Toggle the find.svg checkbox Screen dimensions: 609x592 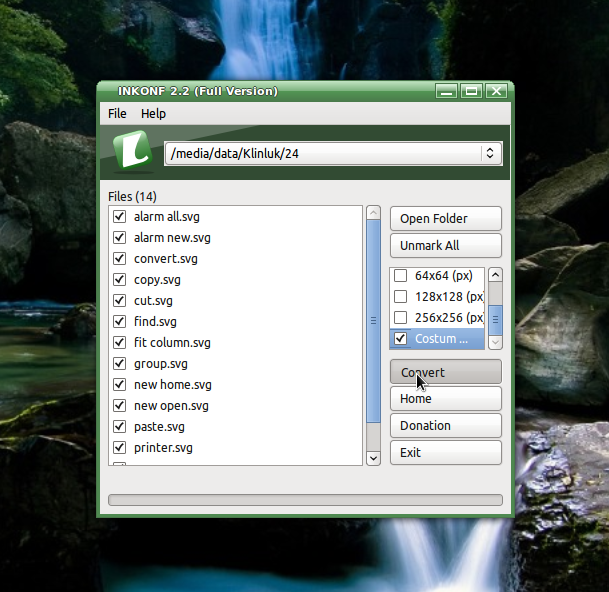pos(120,321)
